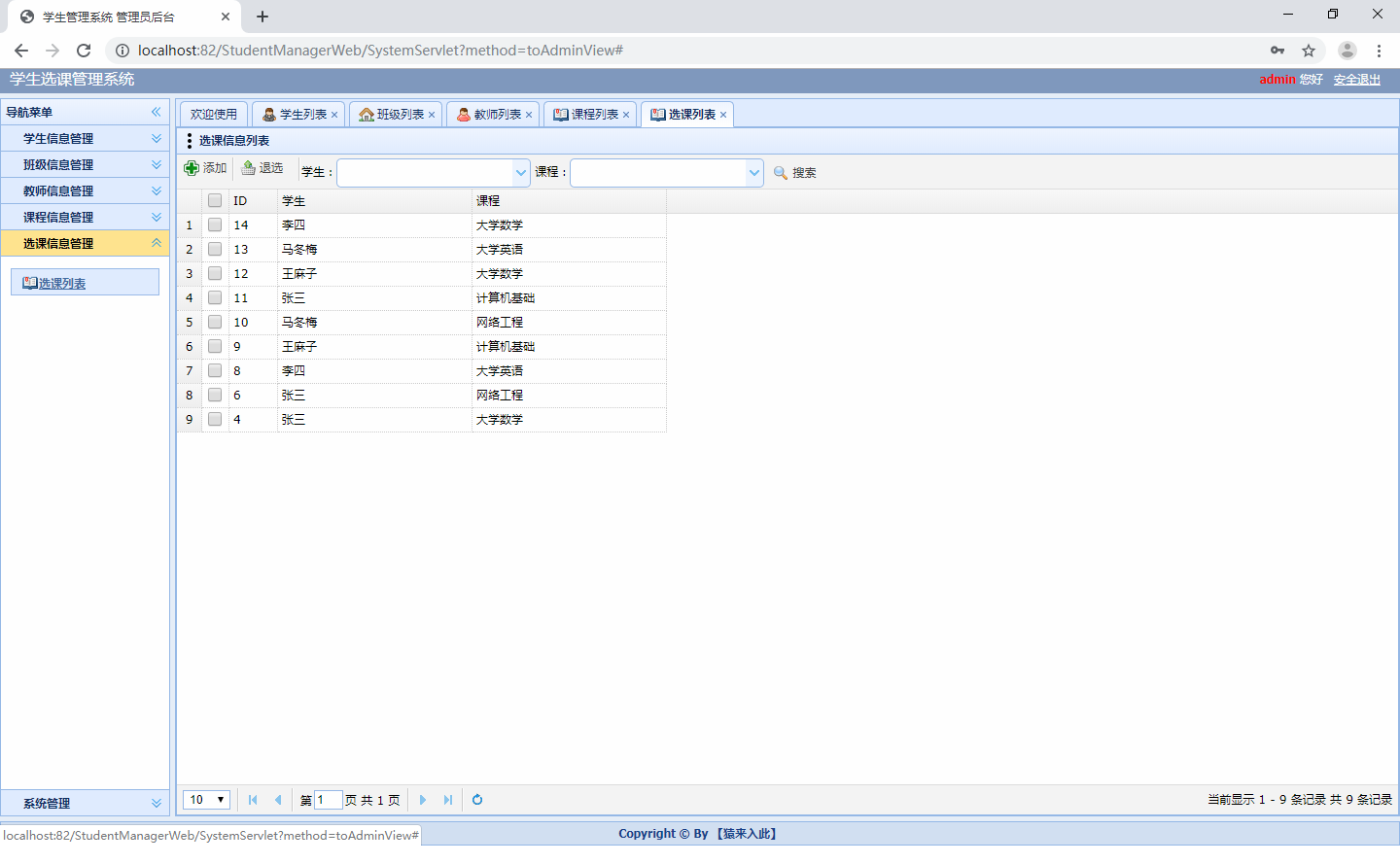Check the row with ID 6 张三
The image size is (1400, 864).
coord(215,395)
